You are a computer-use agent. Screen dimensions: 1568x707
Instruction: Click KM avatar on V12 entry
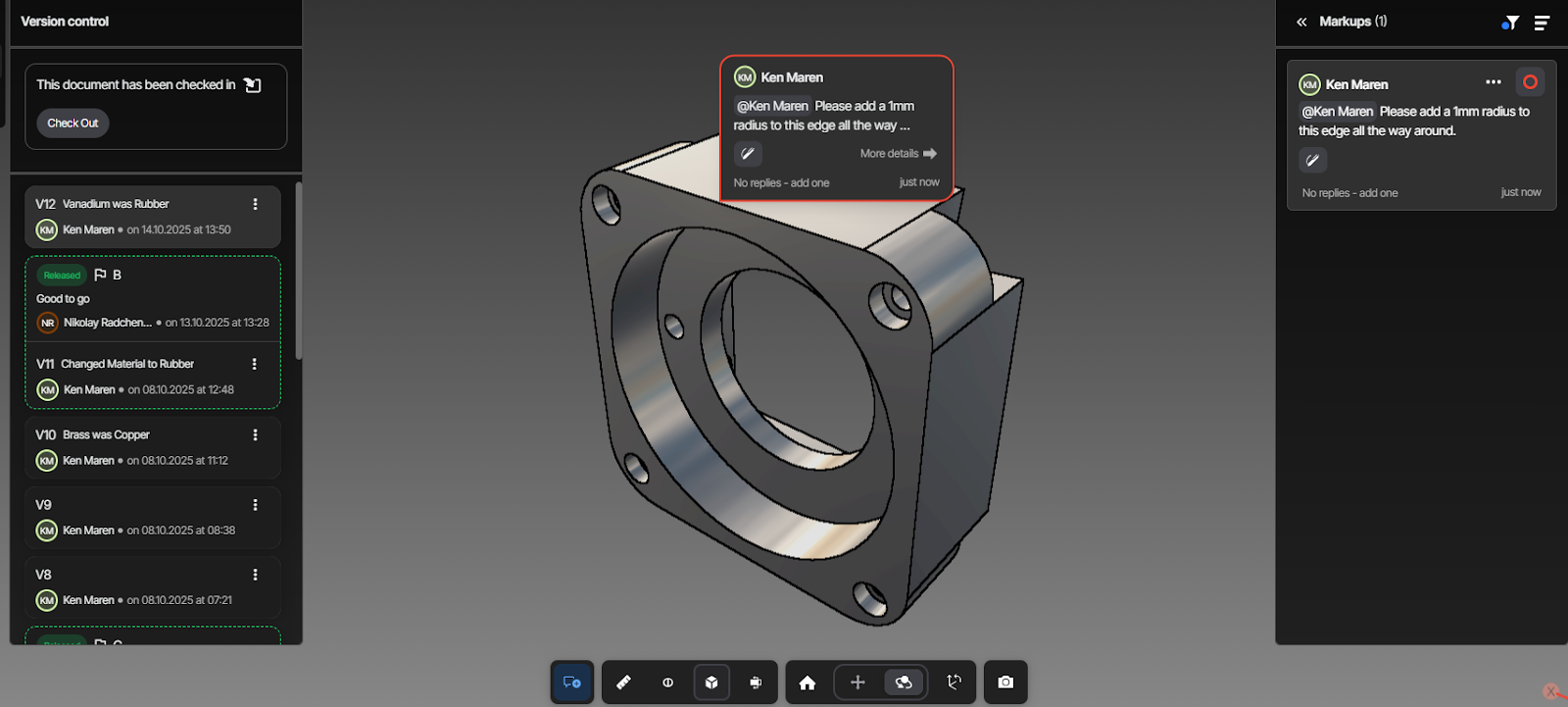coord(46,230)
